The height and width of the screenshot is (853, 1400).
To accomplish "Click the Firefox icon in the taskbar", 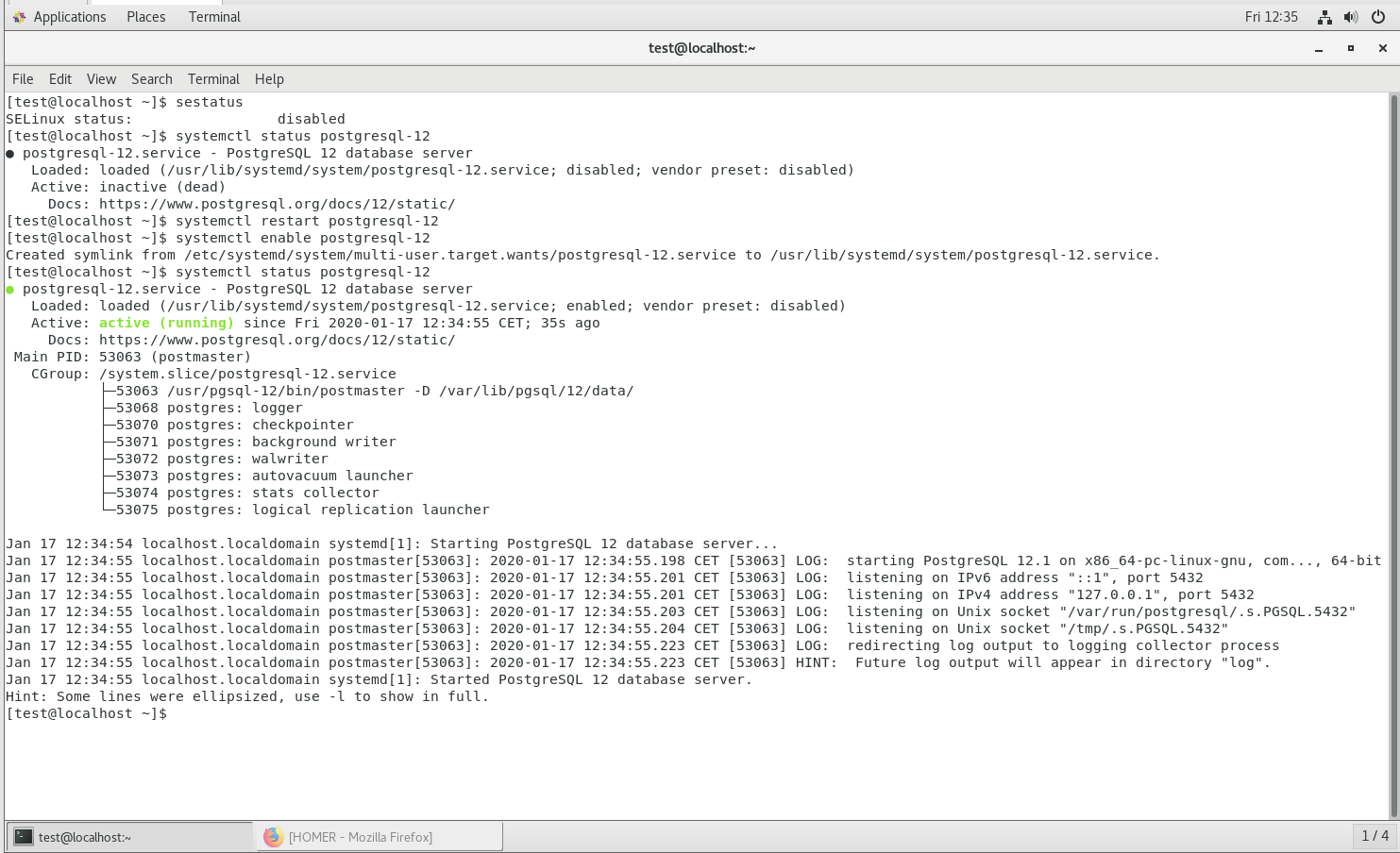I will pyautogui.click(x=273, y=836).
